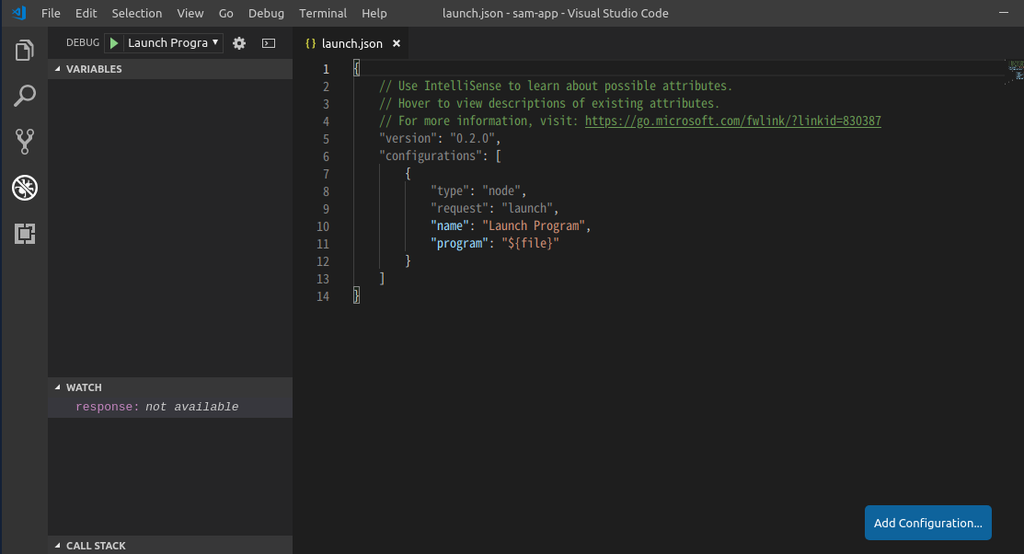Image resolution: width=1024 pixels, height=554 pixels.
Task: Open the Explorer view icon
Action: [x=24, y=50]
